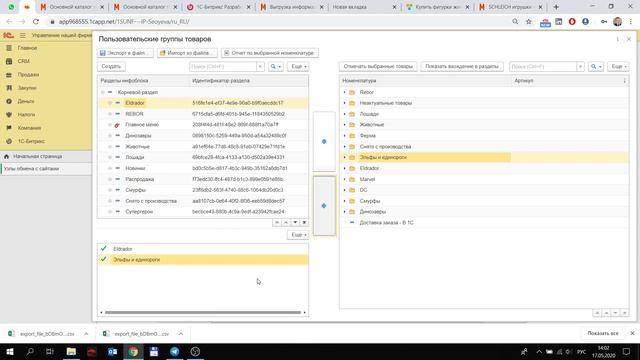Viewport: 640px width, 360px height.
Task: Open the Главное sidebar section
Action: point(27,48)
